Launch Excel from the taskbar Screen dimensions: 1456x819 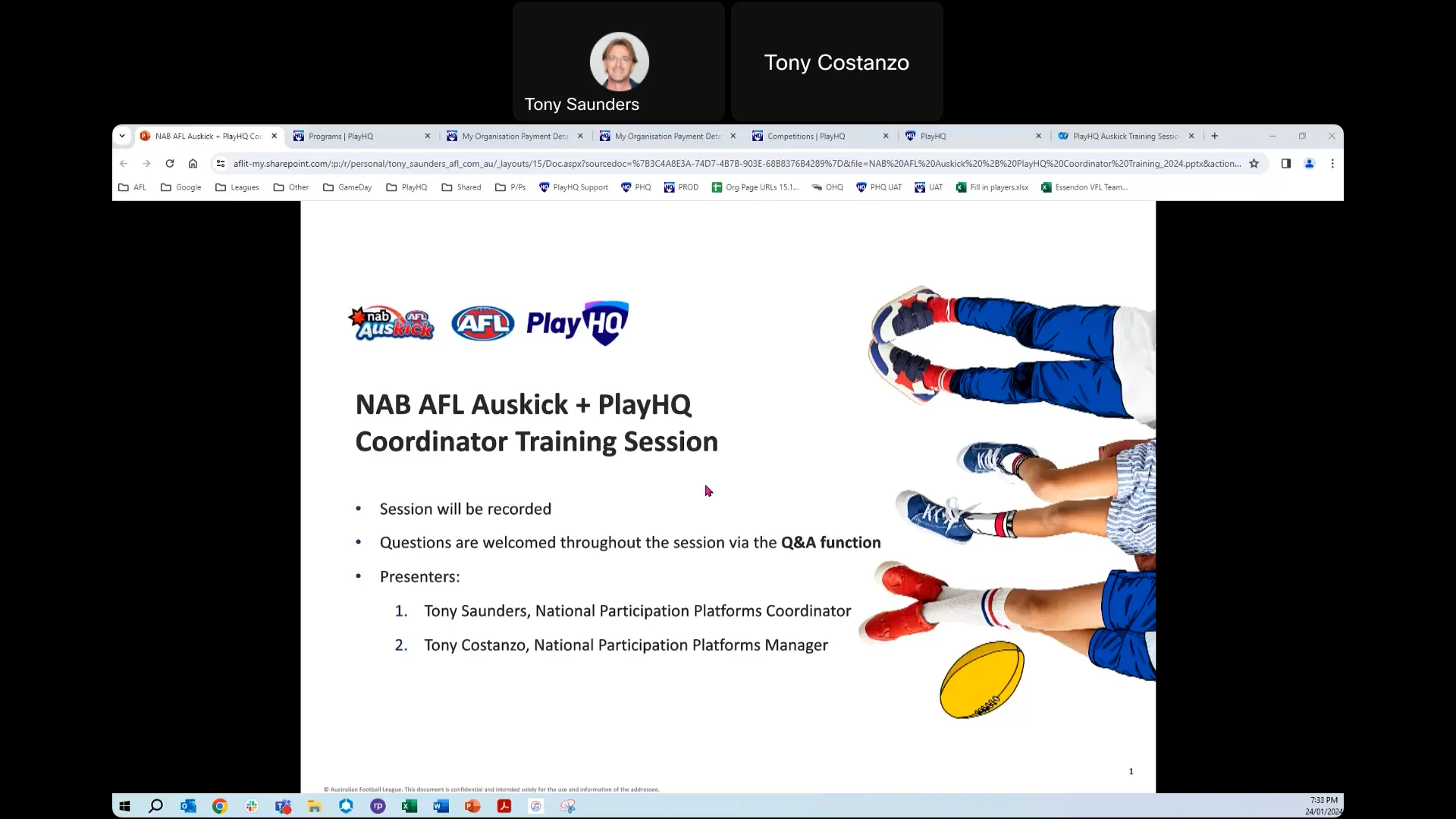(x=409, y=806)
